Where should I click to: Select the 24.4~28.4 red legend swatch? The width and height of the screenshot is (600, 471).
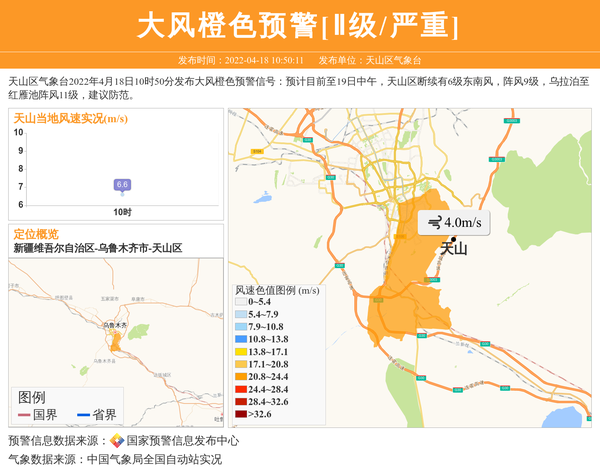point(240,389)
